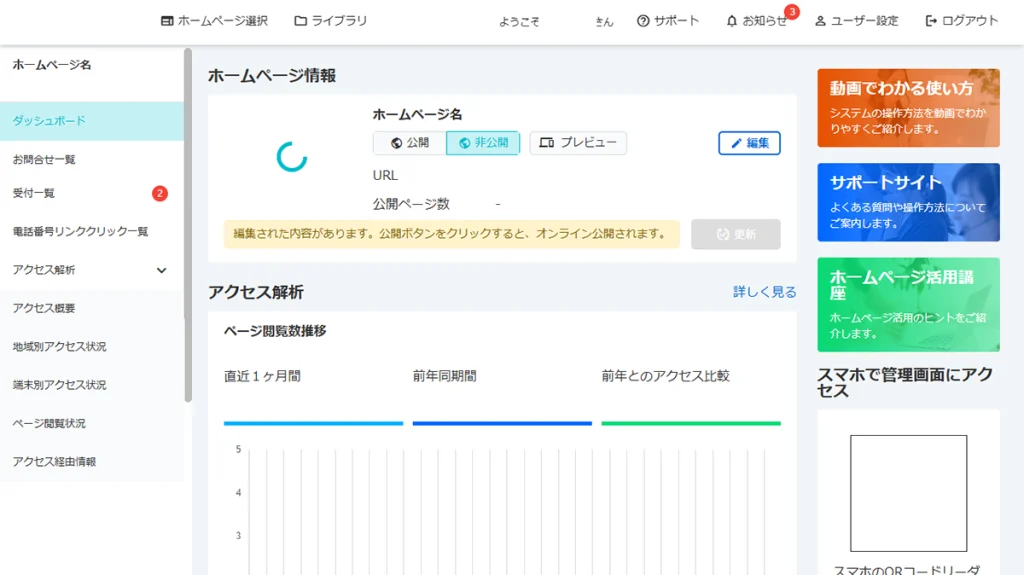Switch homepage status to 公開
This screenshot has height=575, width=1024.
409,143
